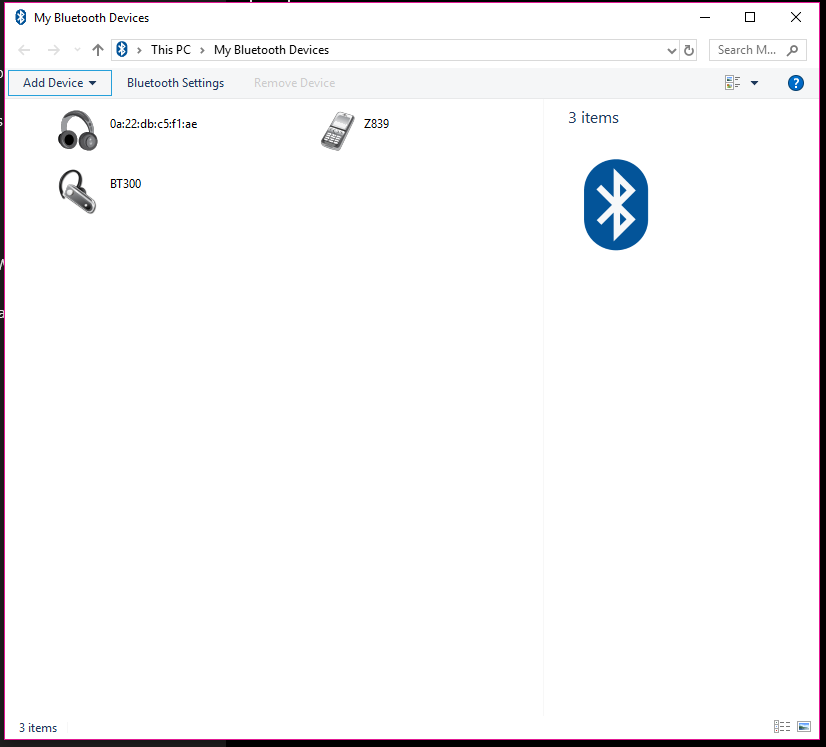Expand chevron after This PC breadcrumb

202,51
